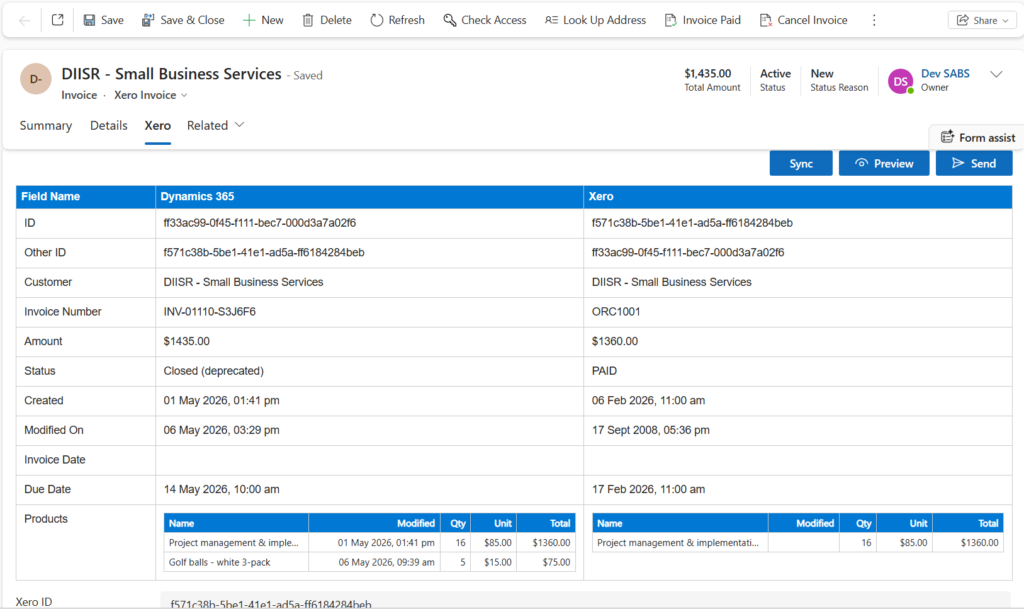Click Look Up Address command
This screenshot has width=1024, height=609.
pyautogui.click(x=595, y=20)
